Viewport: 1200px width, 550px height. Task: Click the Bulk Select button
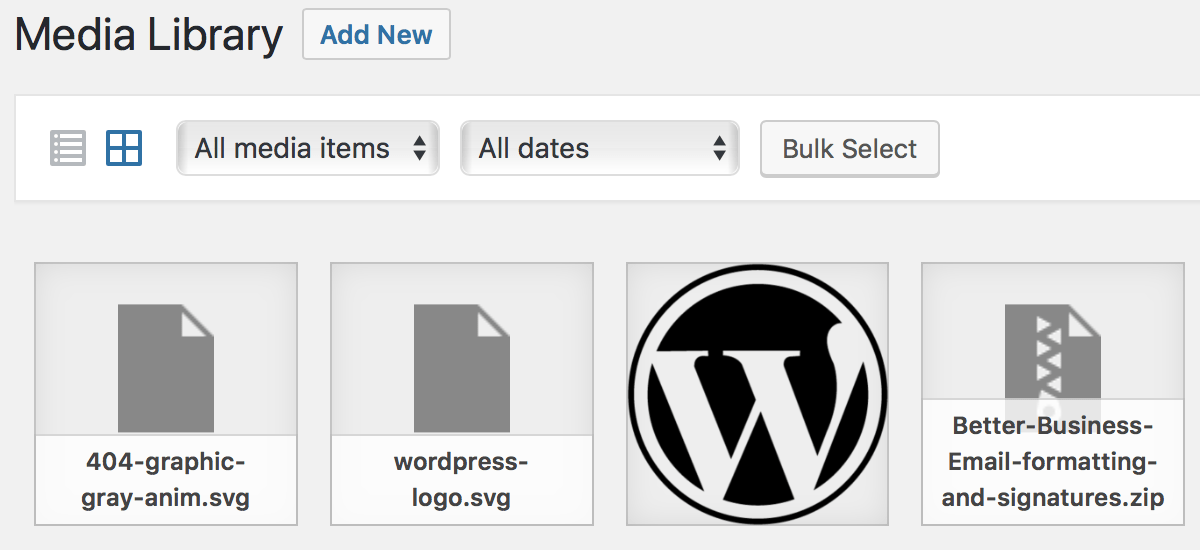pyautogui.click(x=850, y=149)
